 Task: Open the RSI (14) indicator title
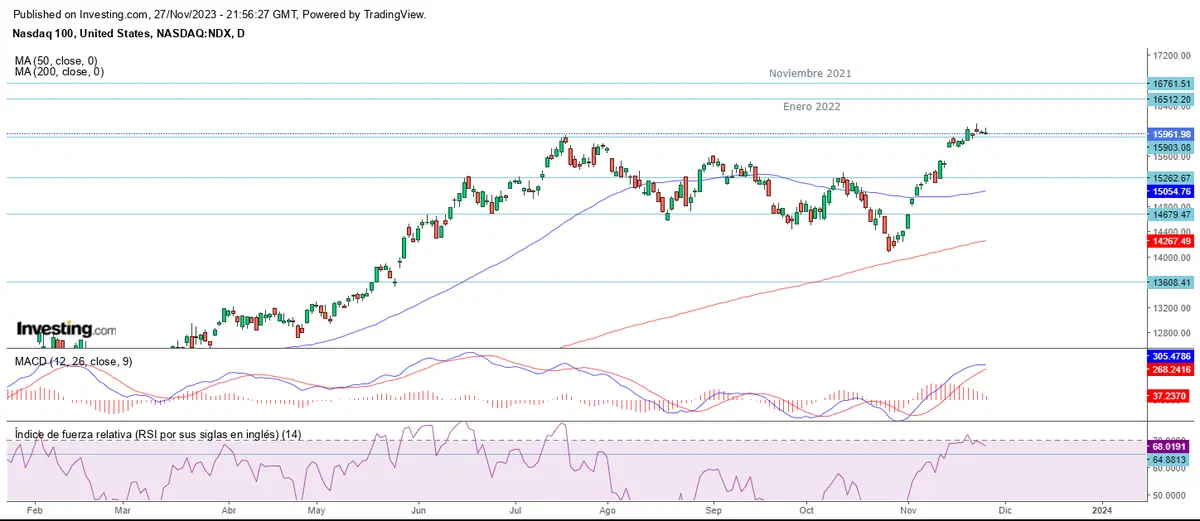tap(158, 434)
